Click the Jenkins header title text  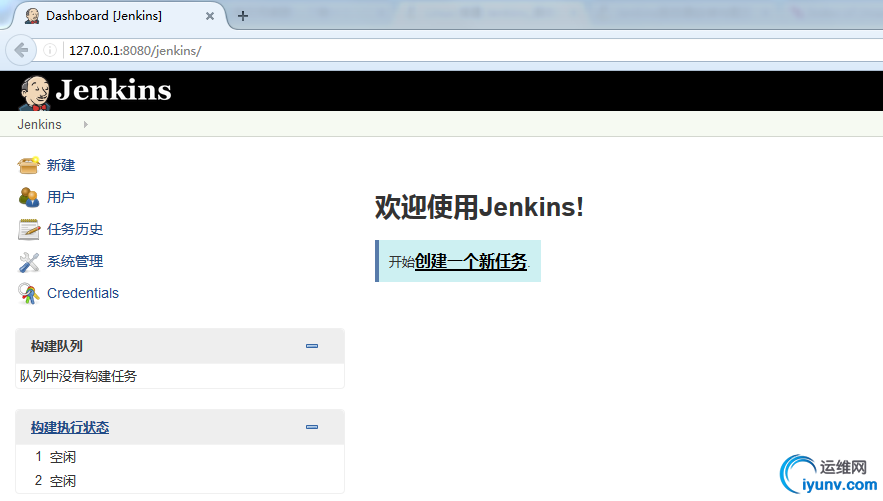(113, 90)
